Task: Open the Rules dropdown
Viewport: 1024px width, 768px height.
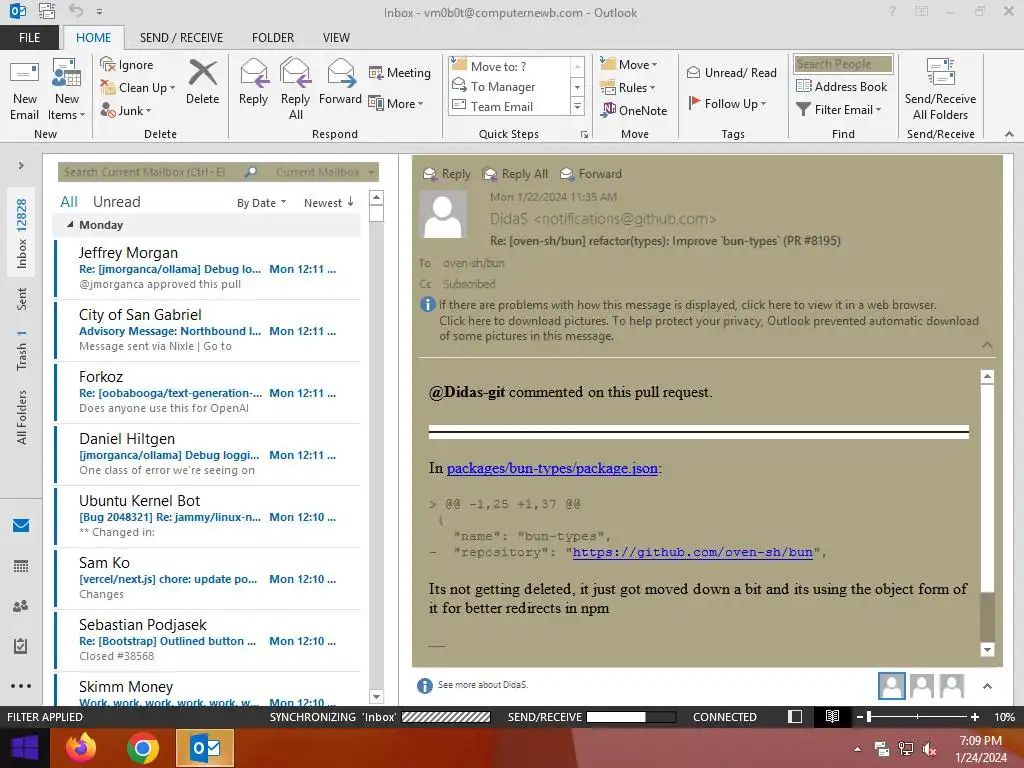Action: [x=628, y=88]
